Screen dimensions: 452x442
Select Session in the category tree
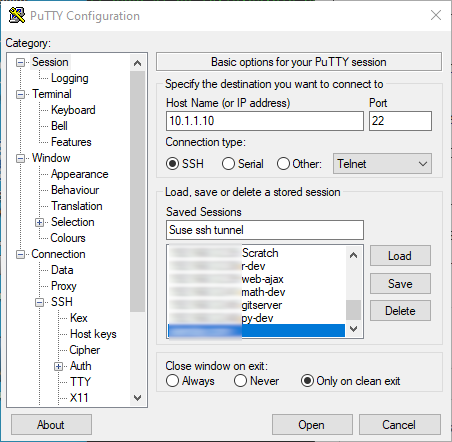[x=50, y=62]
